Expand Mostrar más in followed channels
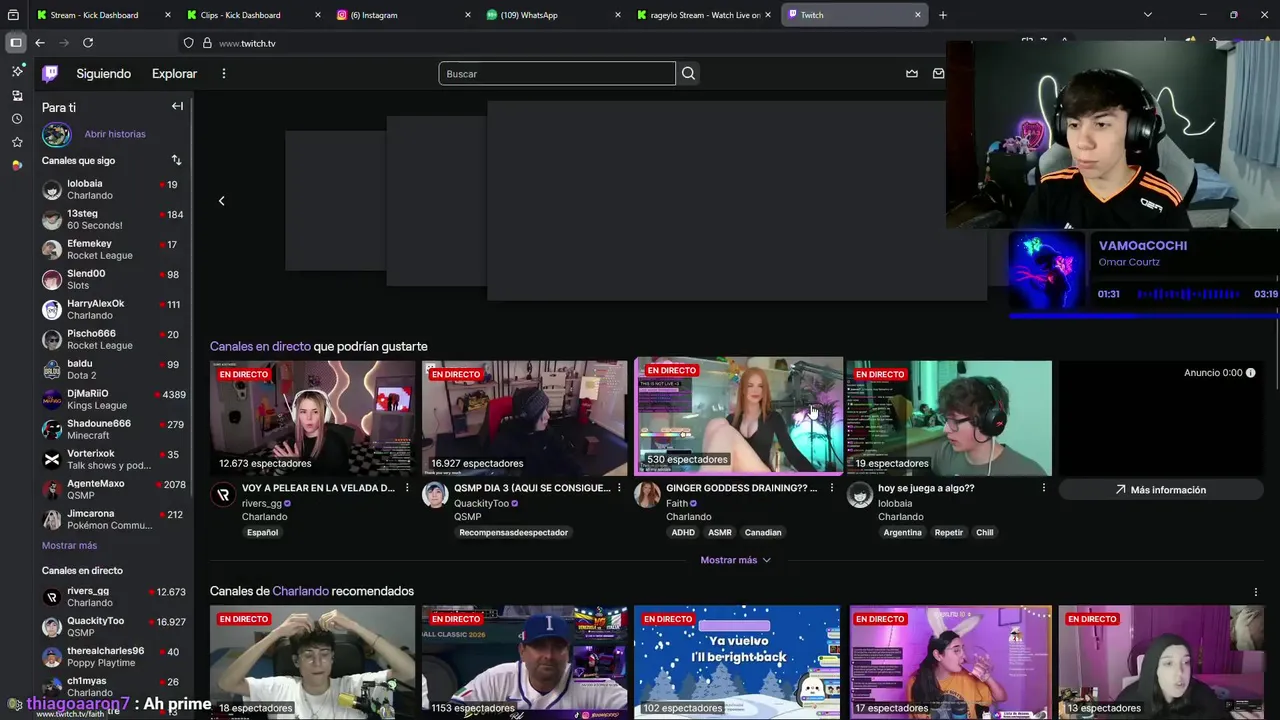Screen dimensions: 1280x720 [69, 546]
